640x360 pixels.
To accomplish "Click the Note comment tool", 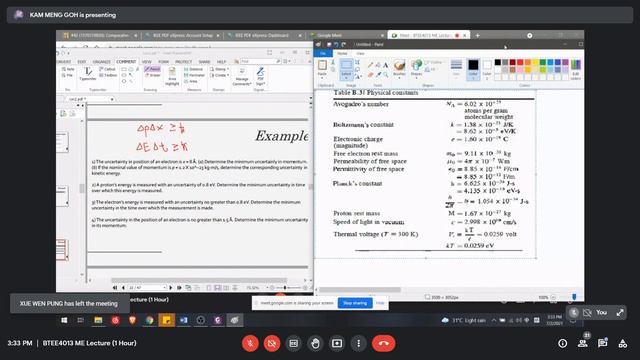I will coord(68,69).
